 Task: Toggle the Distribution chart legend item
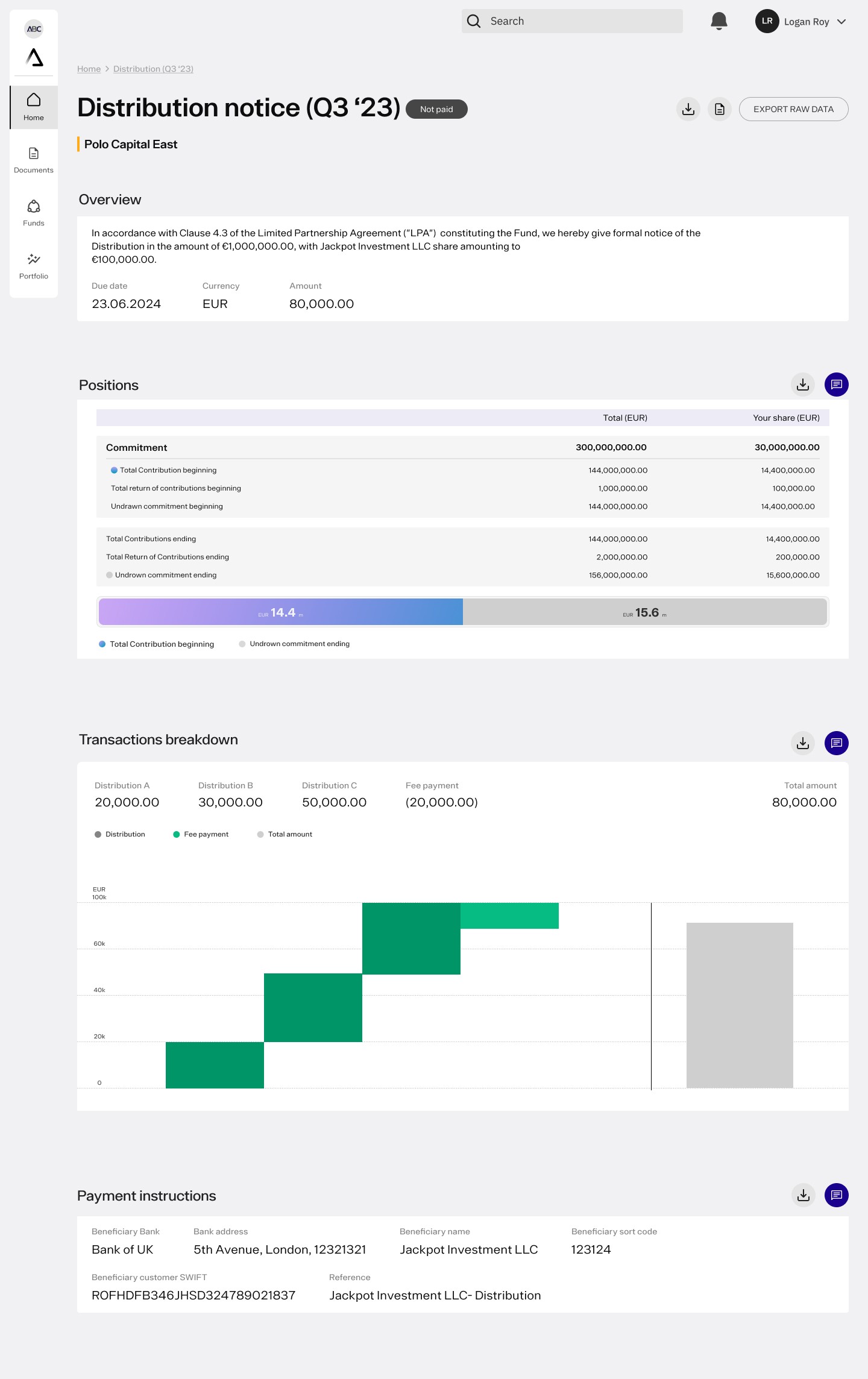click(x=120, y=834)
